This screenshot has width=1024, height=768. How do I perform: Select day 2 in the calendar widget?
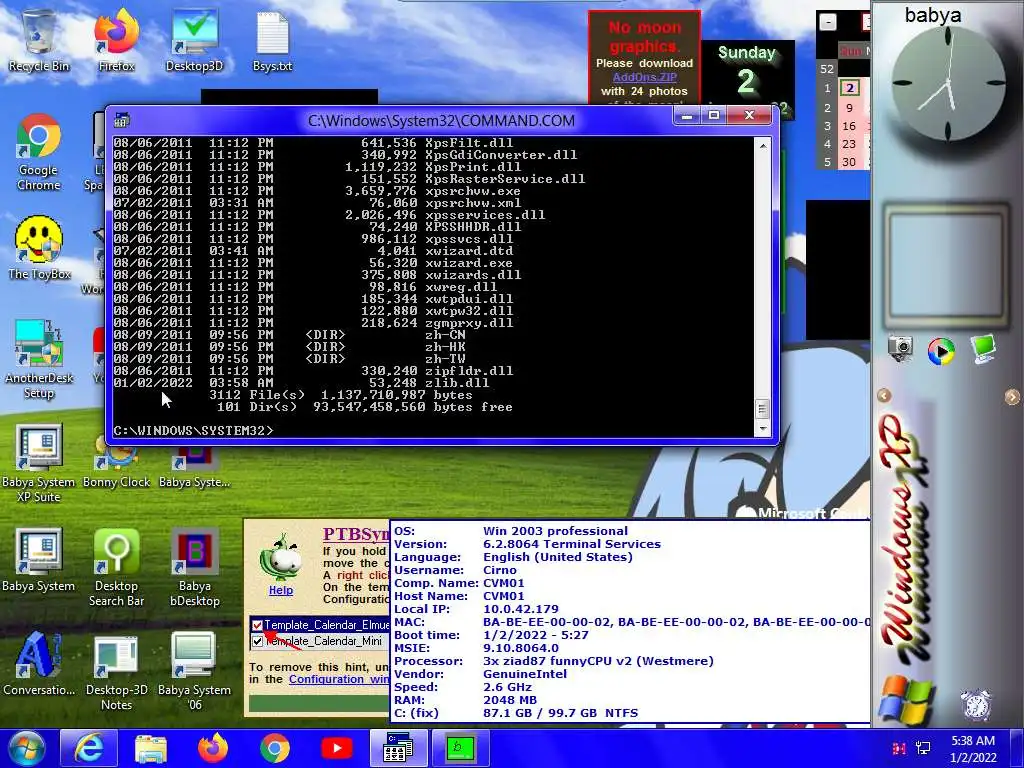[x=849, y=88]
